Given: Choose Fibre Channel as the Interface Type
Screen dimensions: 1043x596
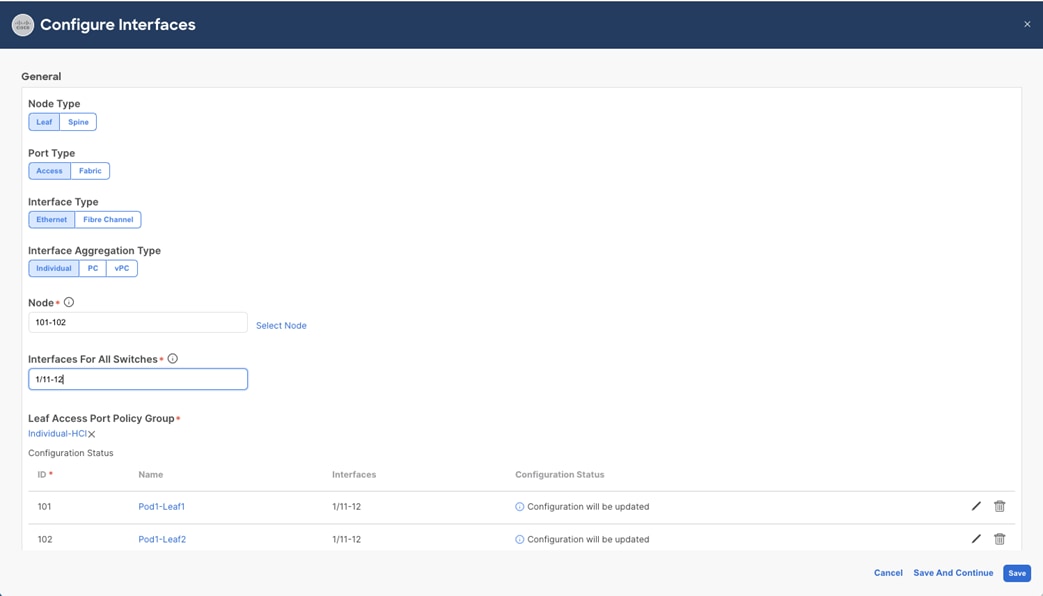Looking at the screenshot, I should [x=107, y=219].
